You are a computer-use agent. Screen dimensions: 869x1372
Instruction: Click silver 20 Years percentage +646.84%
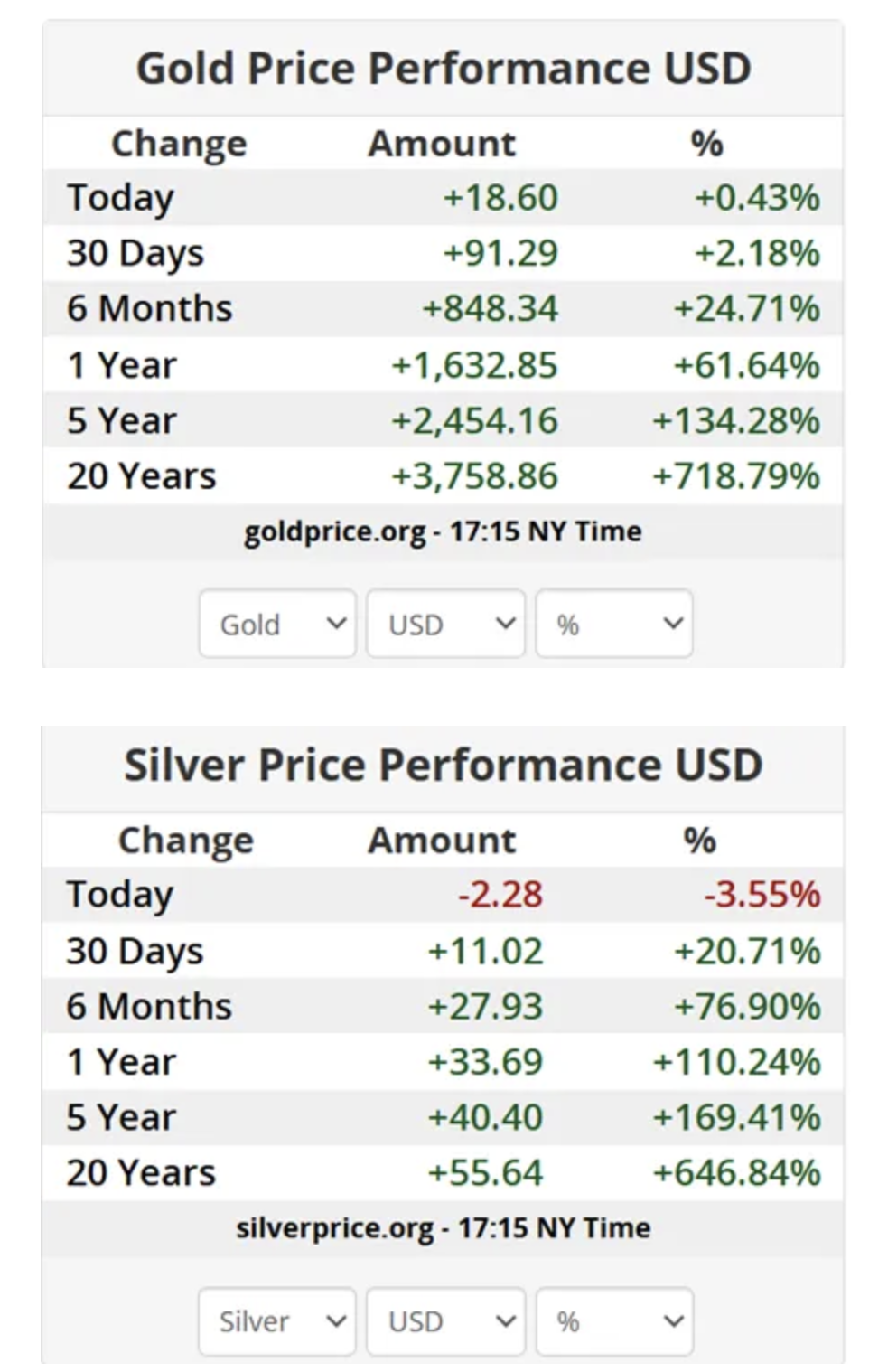tap(736, 1173)
